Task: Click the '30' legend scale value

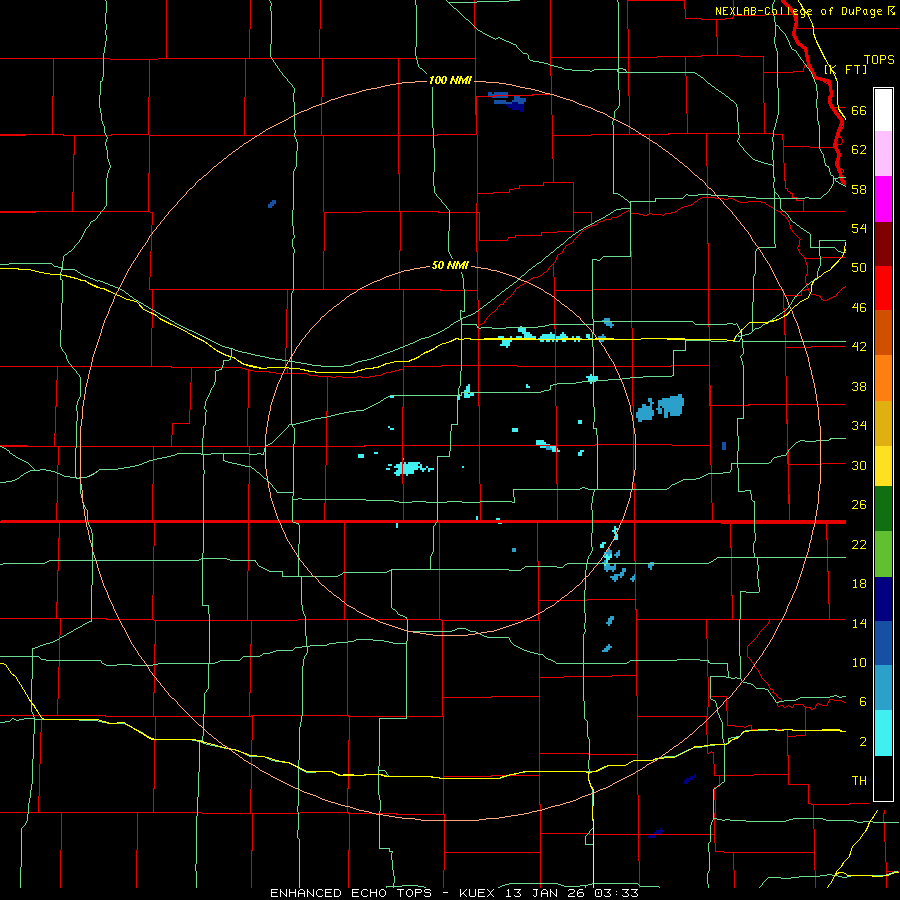Action: (859, 465)
